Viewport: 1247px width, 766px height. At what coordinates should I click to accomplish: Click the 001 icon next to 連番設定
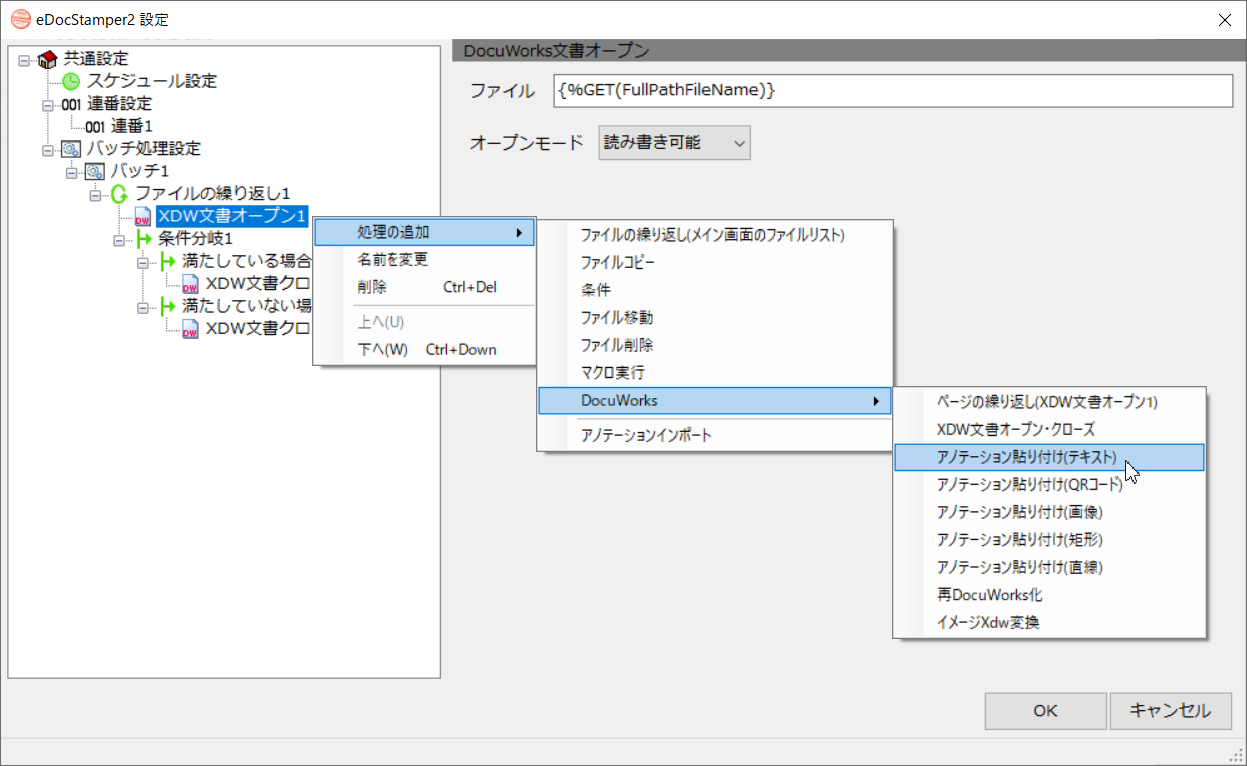pyautogui.click(x=71, y=104)
